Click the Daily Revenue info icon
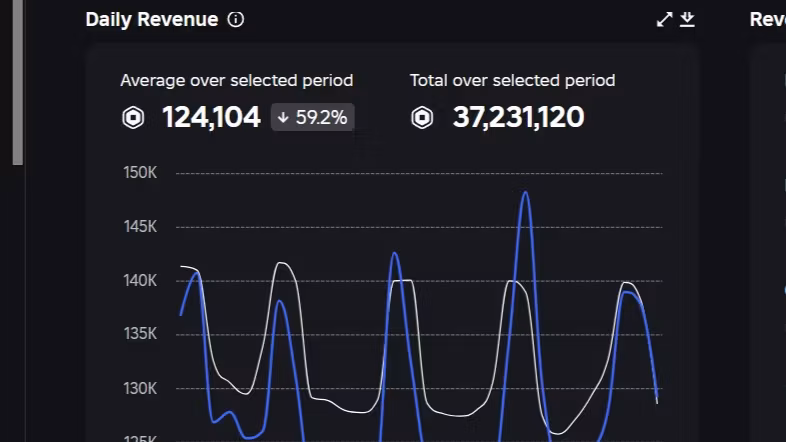 236,20
